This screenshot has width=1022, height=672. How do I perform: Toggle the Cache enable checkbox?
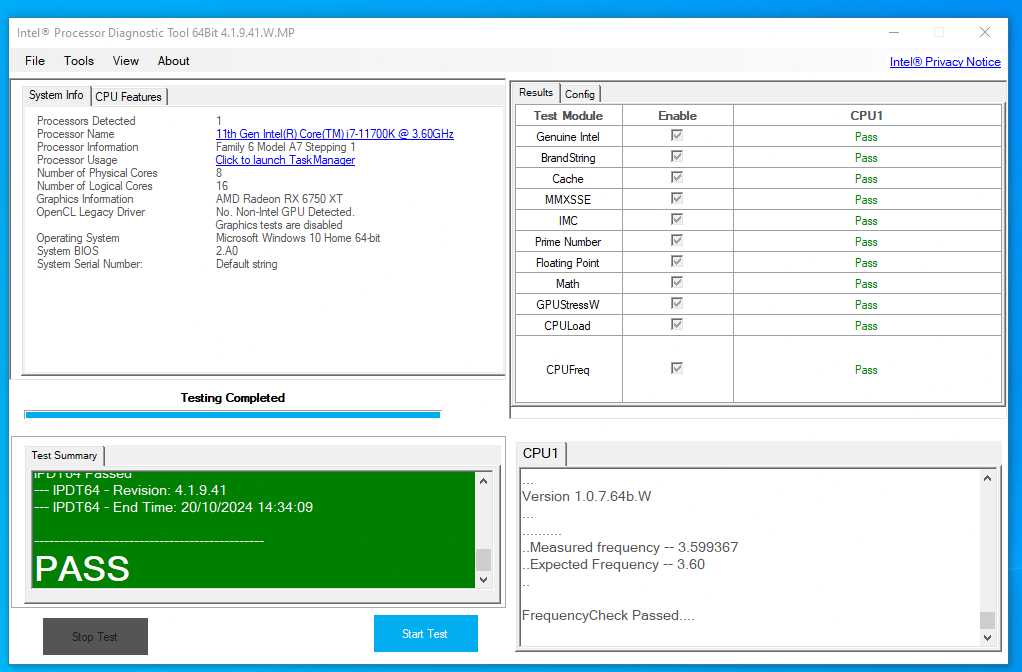677,177
